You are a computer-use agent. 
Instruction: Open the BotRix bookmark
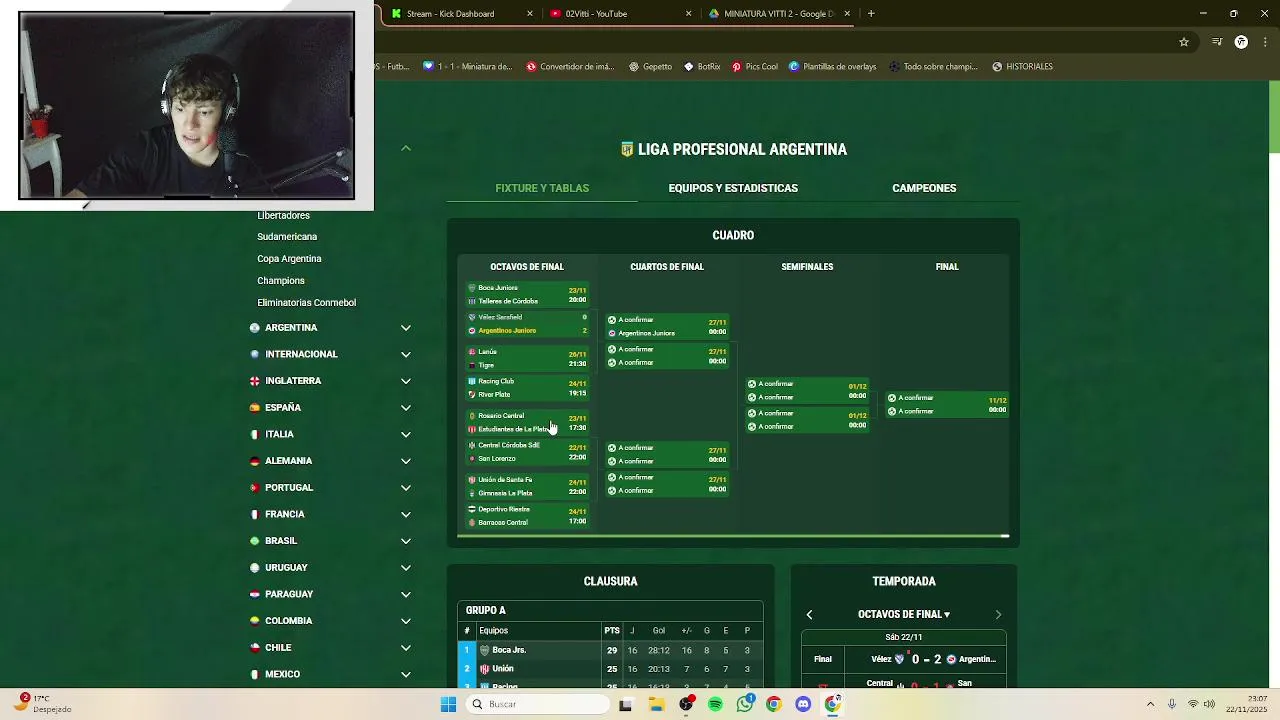click(x=702, y=67)
